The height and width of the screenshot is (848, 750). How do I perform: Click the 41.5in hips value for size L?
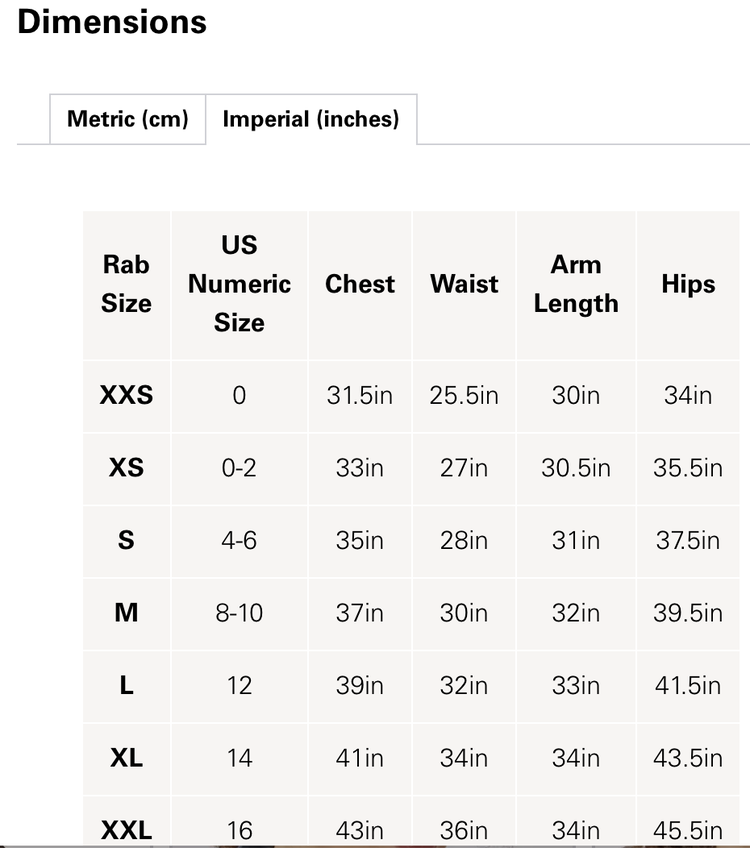(688, 686)
